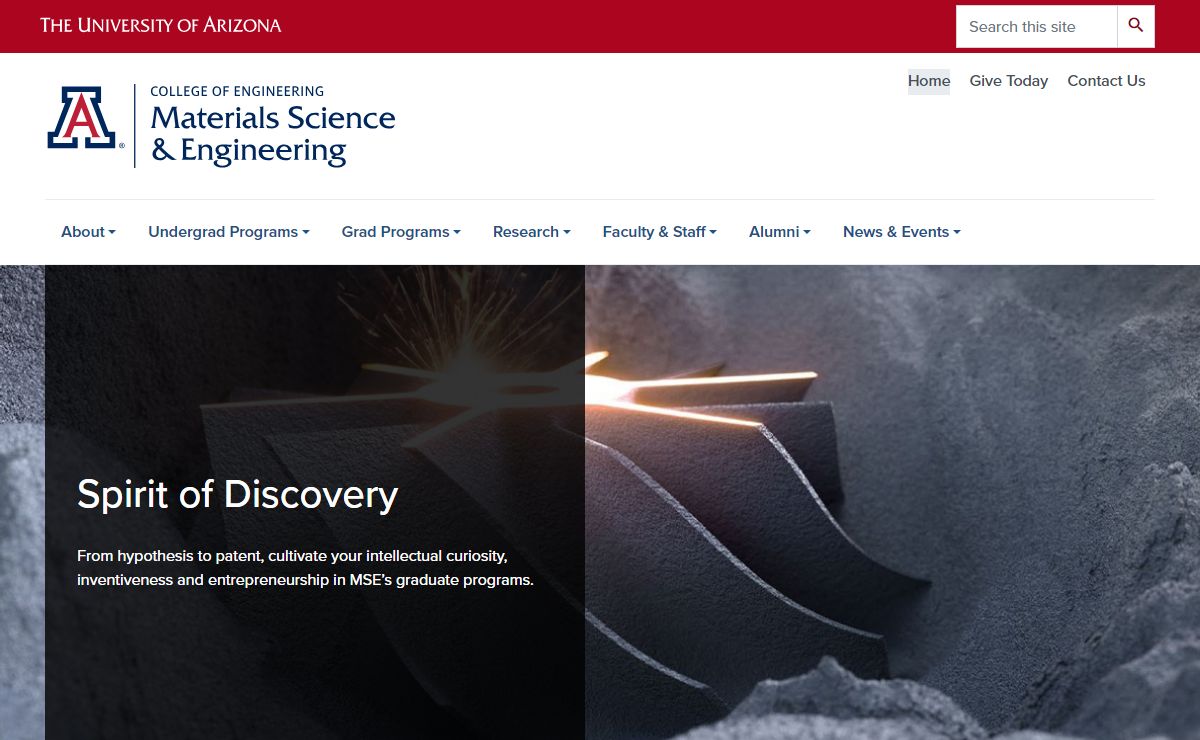Screen dimensions: 1200x740
Task: Click the Spirit of Discovery heading
Action: (238, 494)
